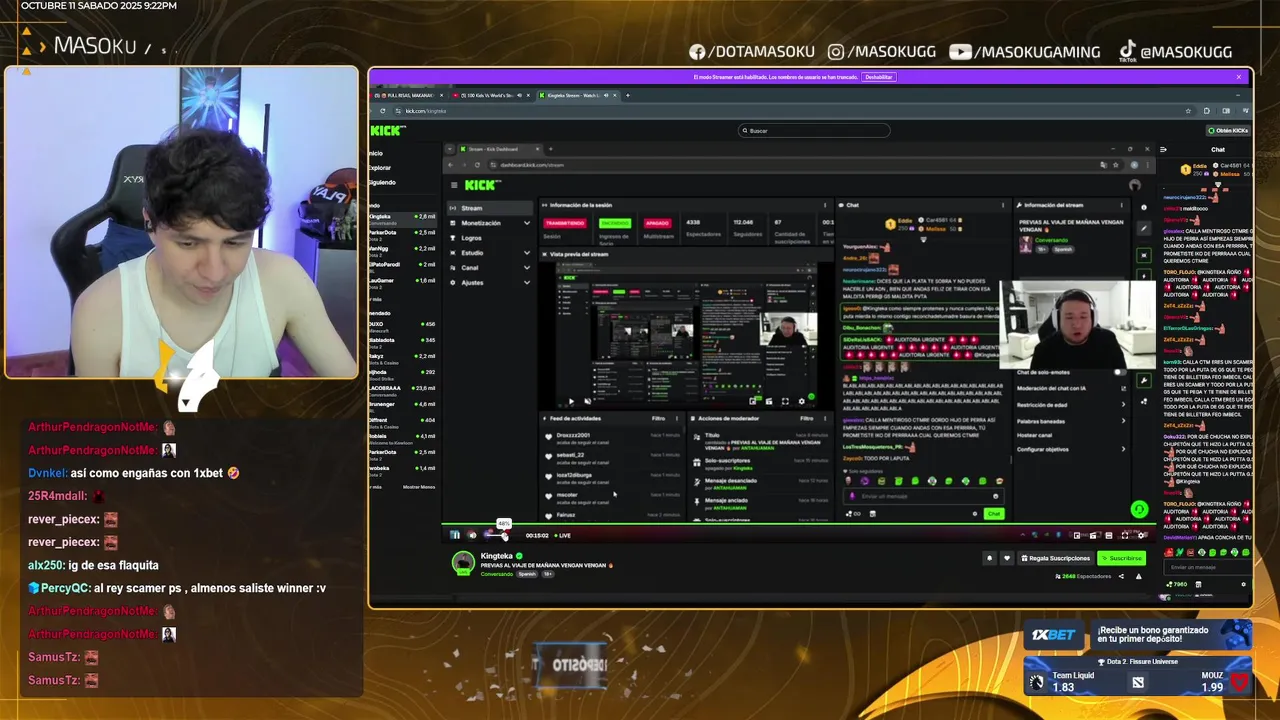Click the dashboard chat Enviar un mensaje field
Image resolution: width=1280 pixels, height=720 pixels.
tap(924, 496)
